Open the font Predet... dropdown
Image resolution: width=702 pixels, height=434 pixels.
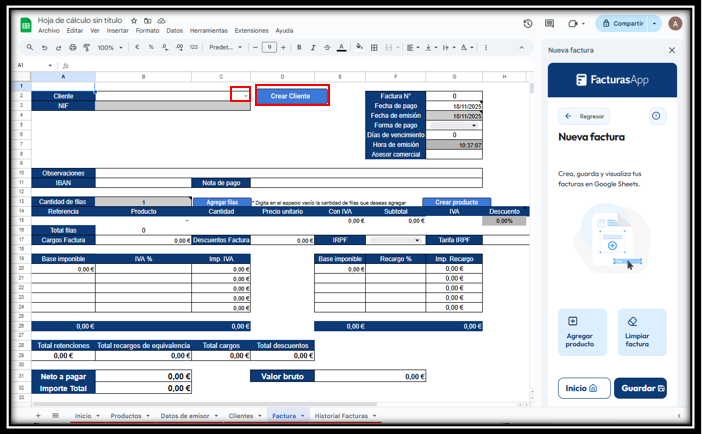click(x=225, y=47)
